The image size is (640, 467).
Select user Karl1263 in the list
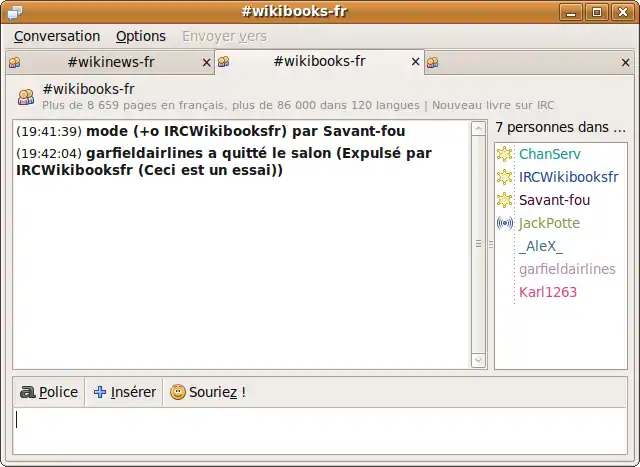point(548,292)
